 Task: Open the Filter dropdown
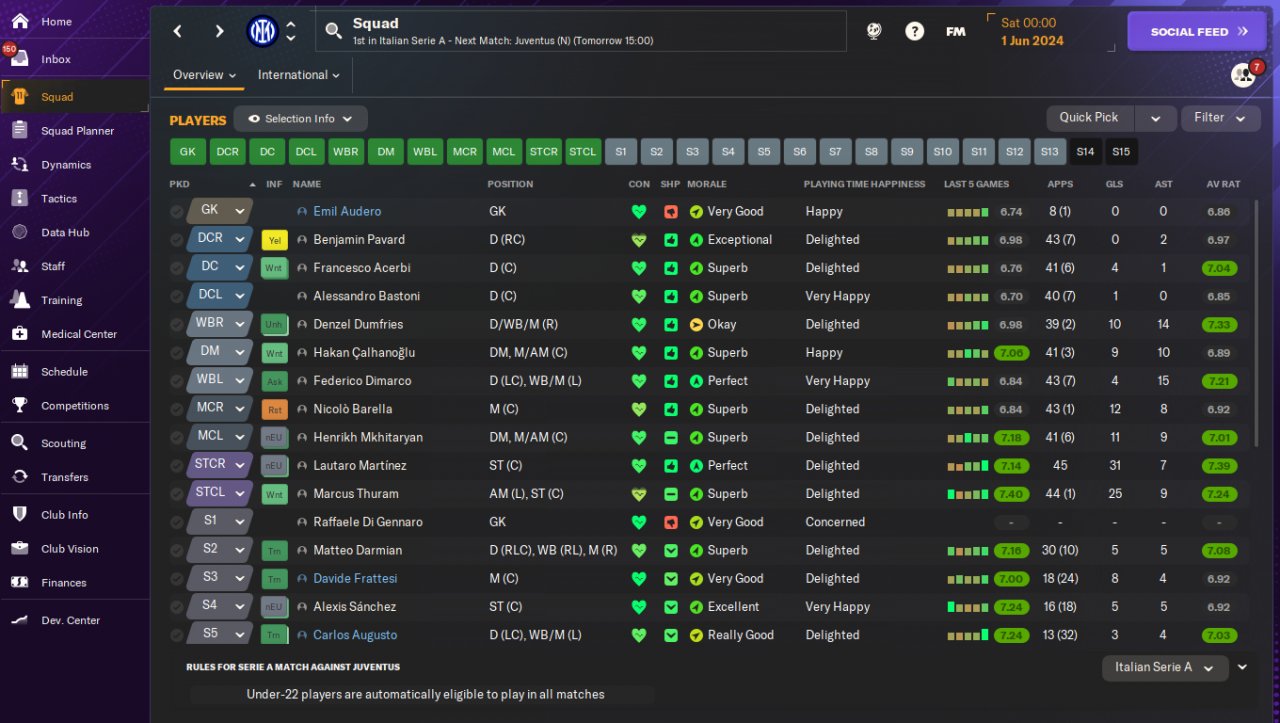pos(1220,118)
